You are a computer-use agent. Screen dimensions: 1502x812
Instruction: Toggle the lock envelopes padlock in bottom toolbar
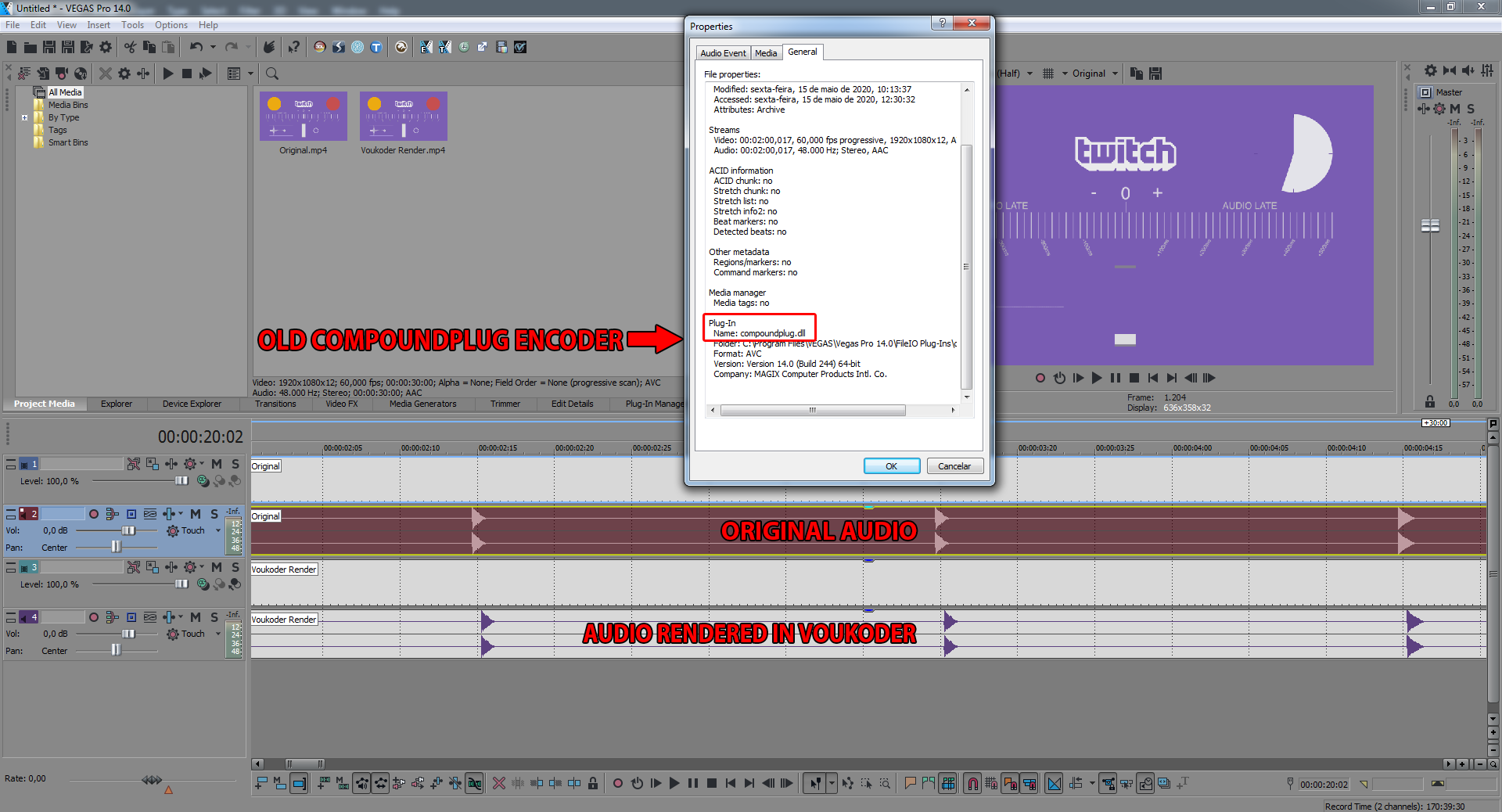pos(593,783)
